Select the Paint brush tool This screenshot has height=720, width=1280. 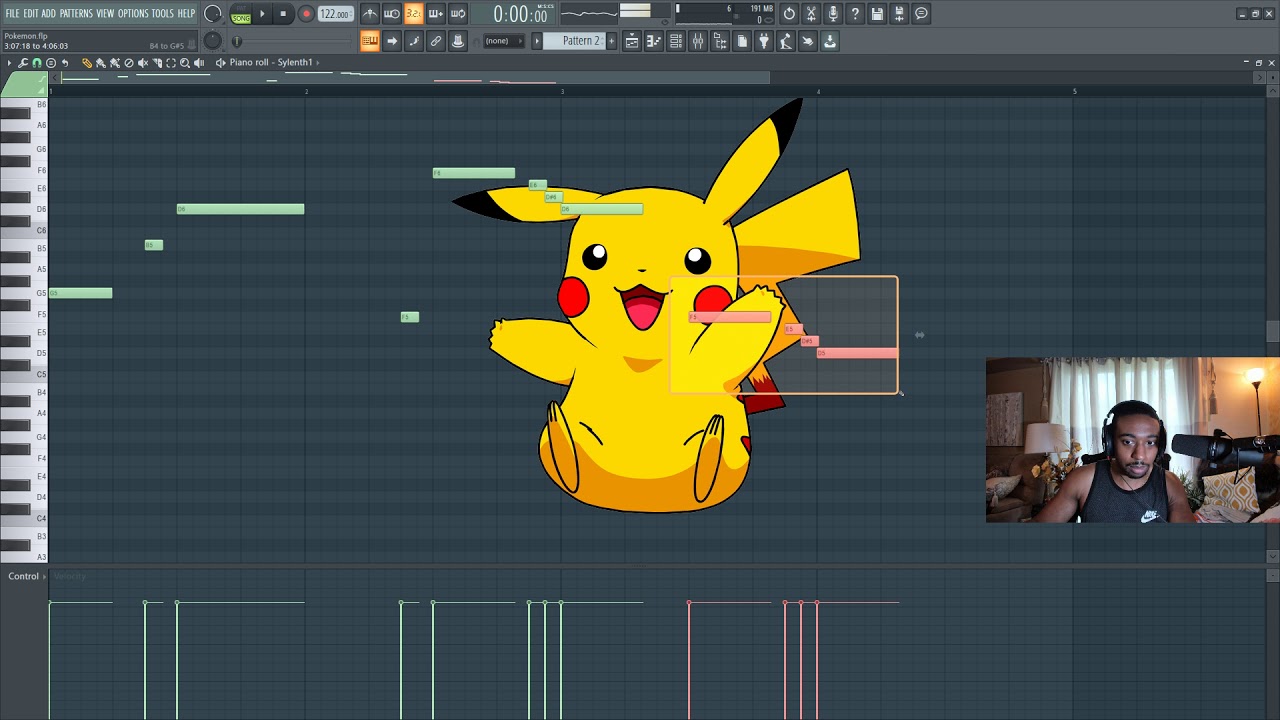[101, 63]
